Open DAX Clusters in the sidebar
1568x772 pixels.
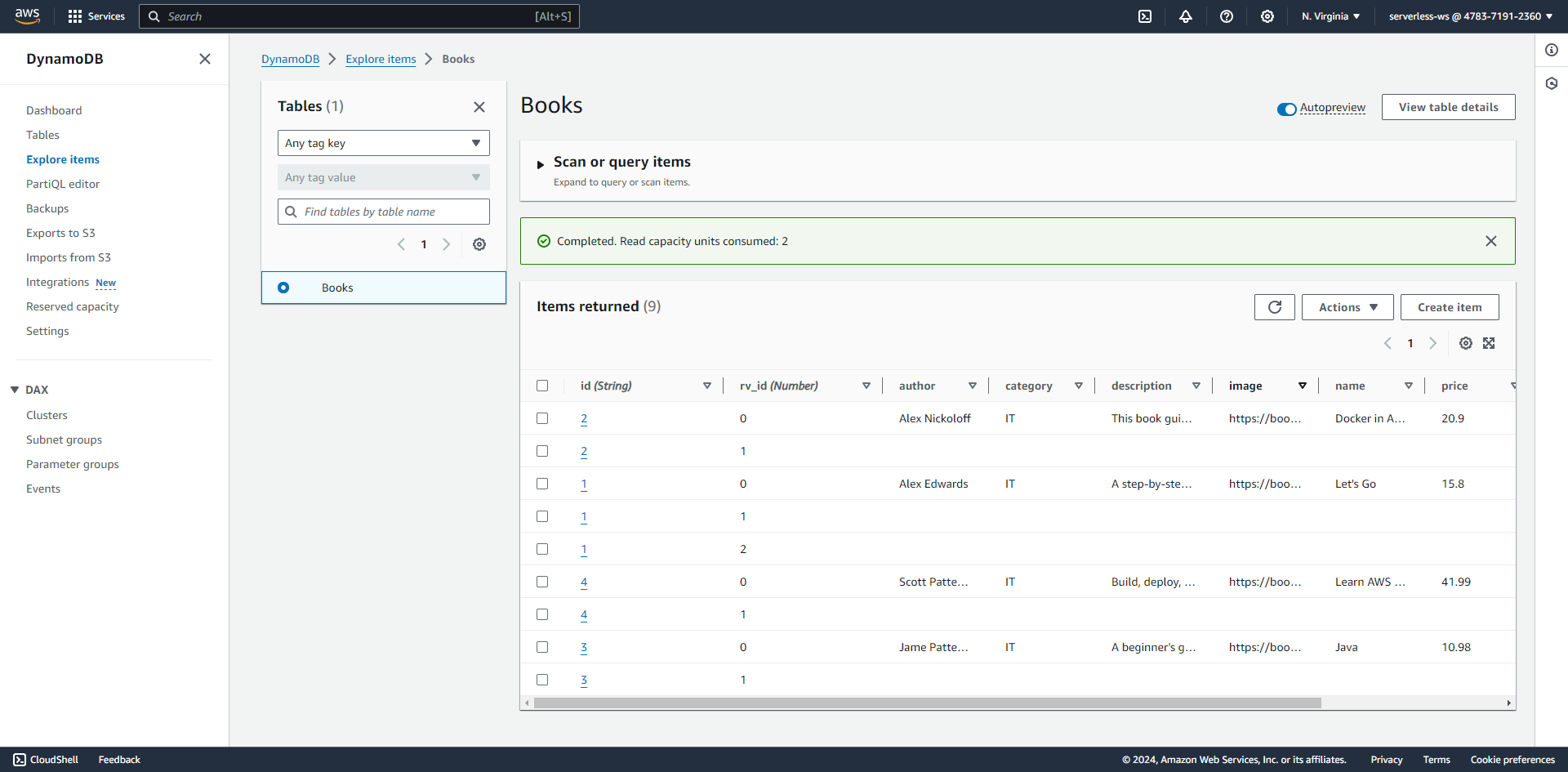point(47,415)
